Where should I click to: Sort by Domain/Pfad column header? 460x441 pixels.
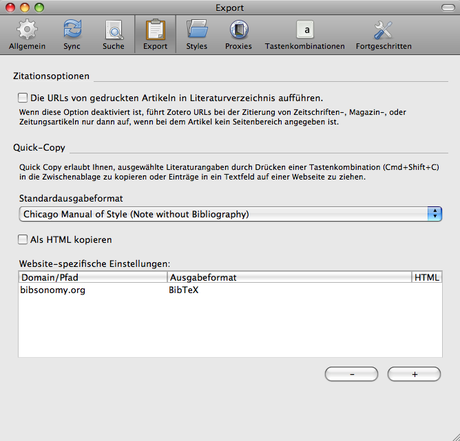(93, 277)
